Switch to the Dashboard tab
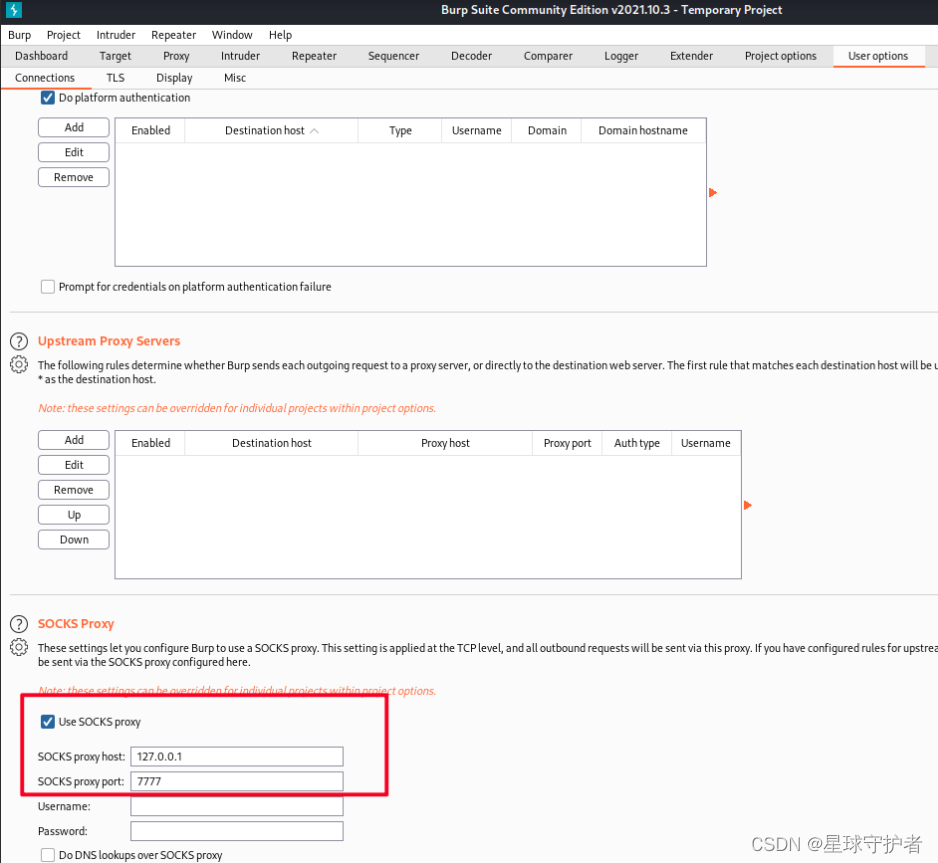This screenshot has height=863, width=938. point(41,56)
